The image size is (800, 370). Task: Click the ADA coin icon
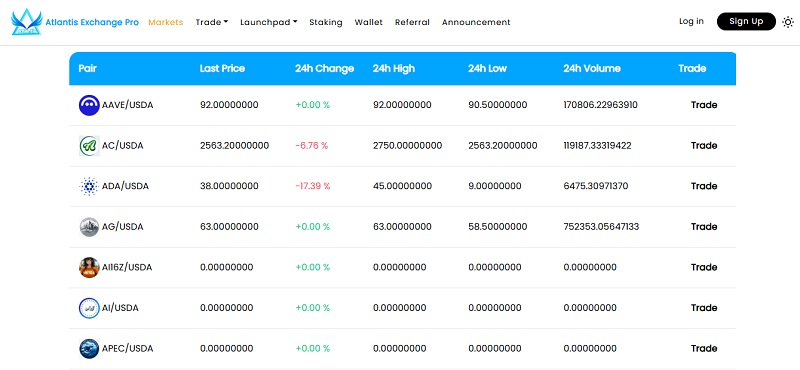coord(89,186)
